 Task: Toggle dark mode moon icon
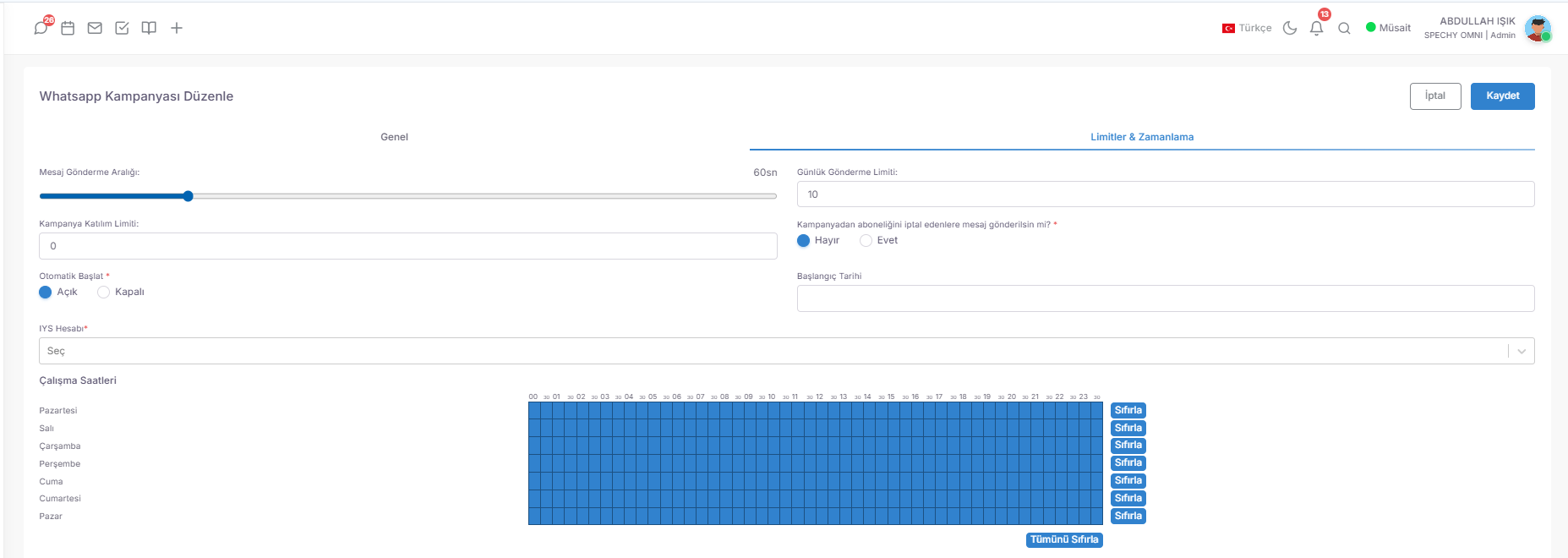coord(1290,28)
